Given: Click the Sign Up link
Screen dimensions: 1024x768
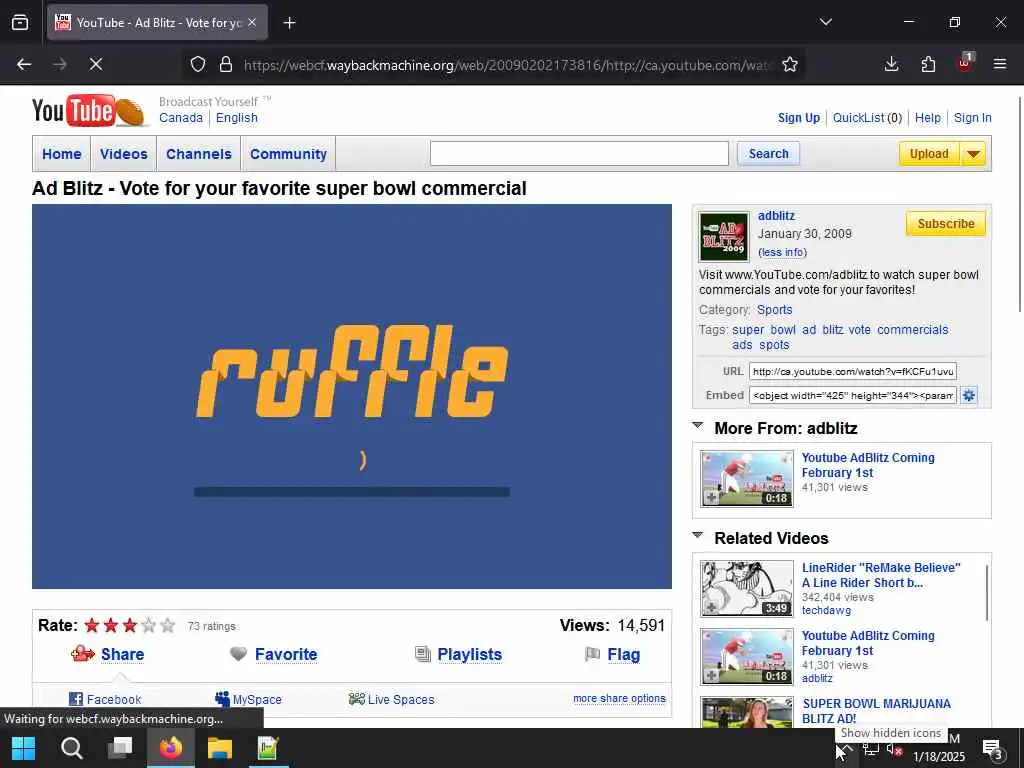Looking at the screenshot, I should tap(799, 118).
